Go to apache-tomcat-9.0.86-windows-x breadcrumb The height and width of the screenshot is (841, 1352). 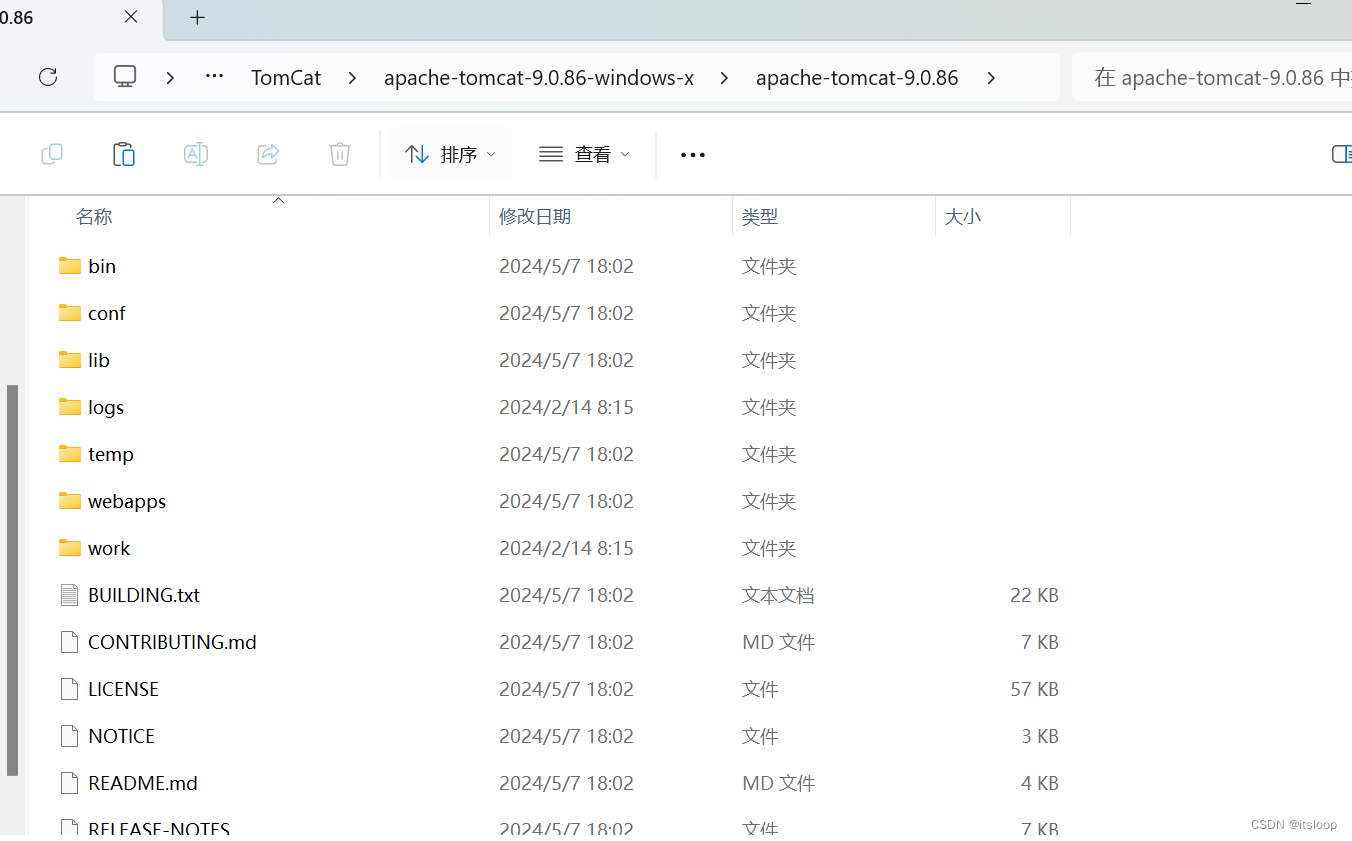539,77
